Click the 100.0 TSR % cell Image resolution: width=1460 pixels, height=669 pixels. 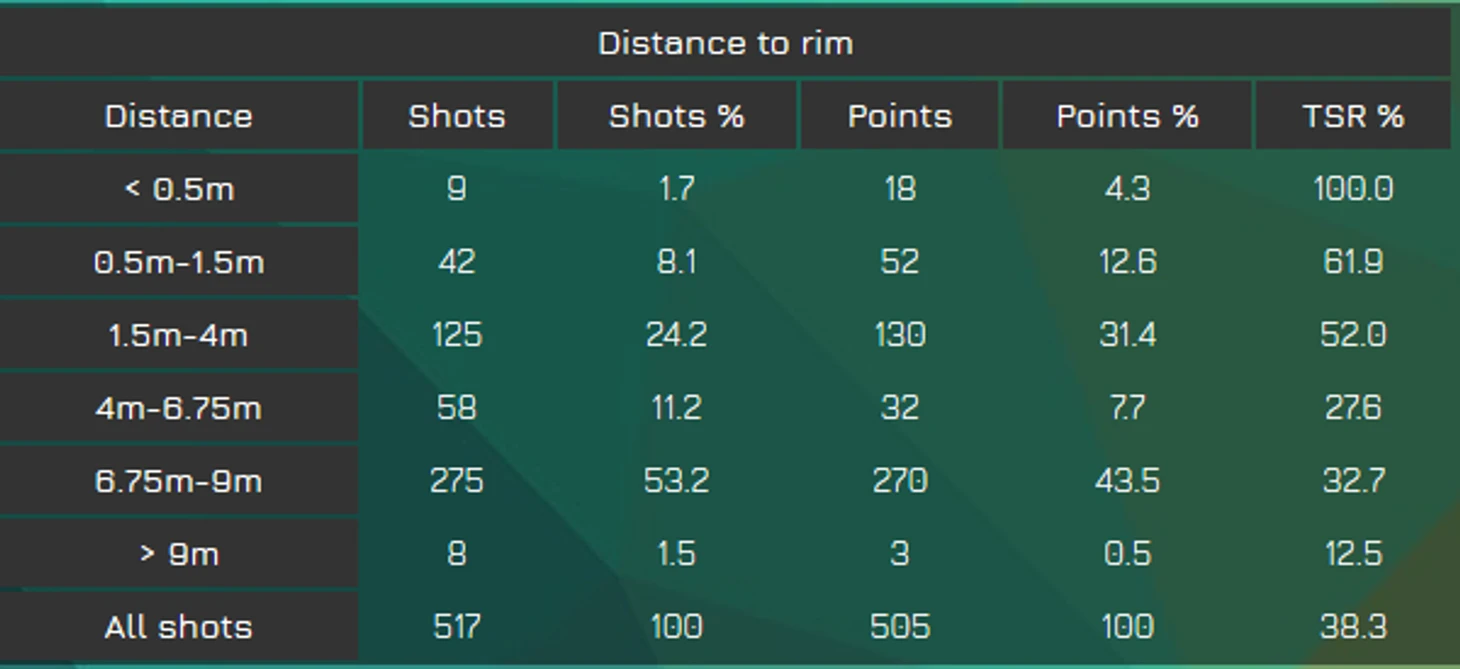click(x=1352, y=189)
